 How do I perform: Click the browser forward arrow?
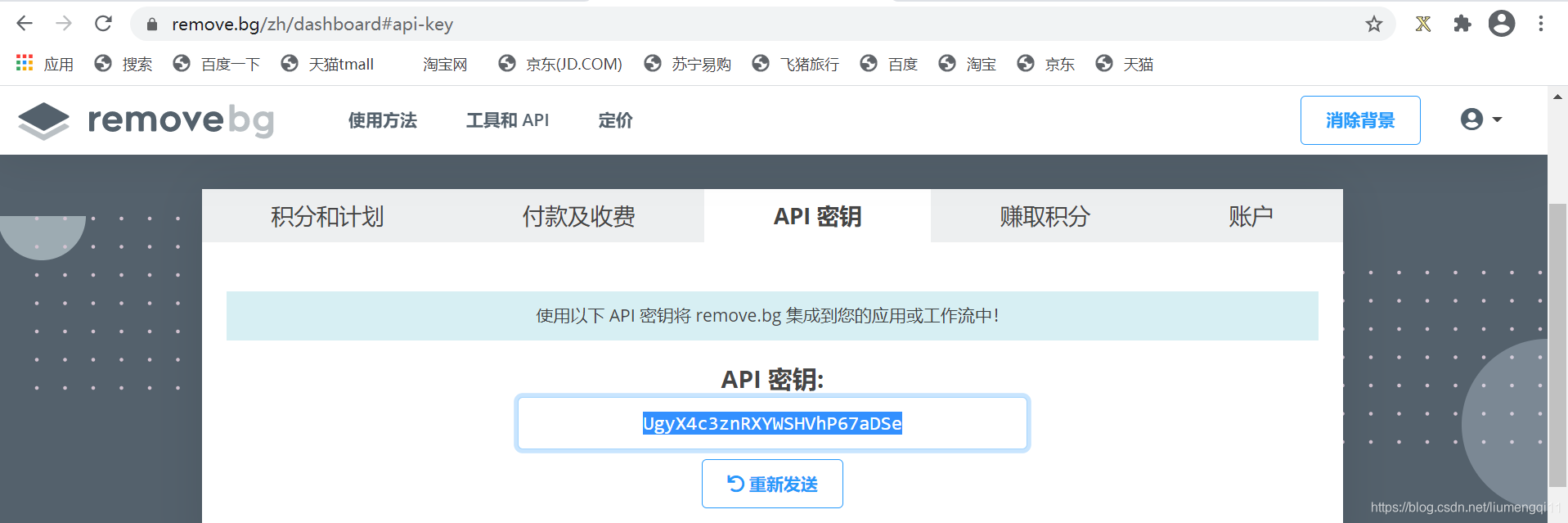64,24
